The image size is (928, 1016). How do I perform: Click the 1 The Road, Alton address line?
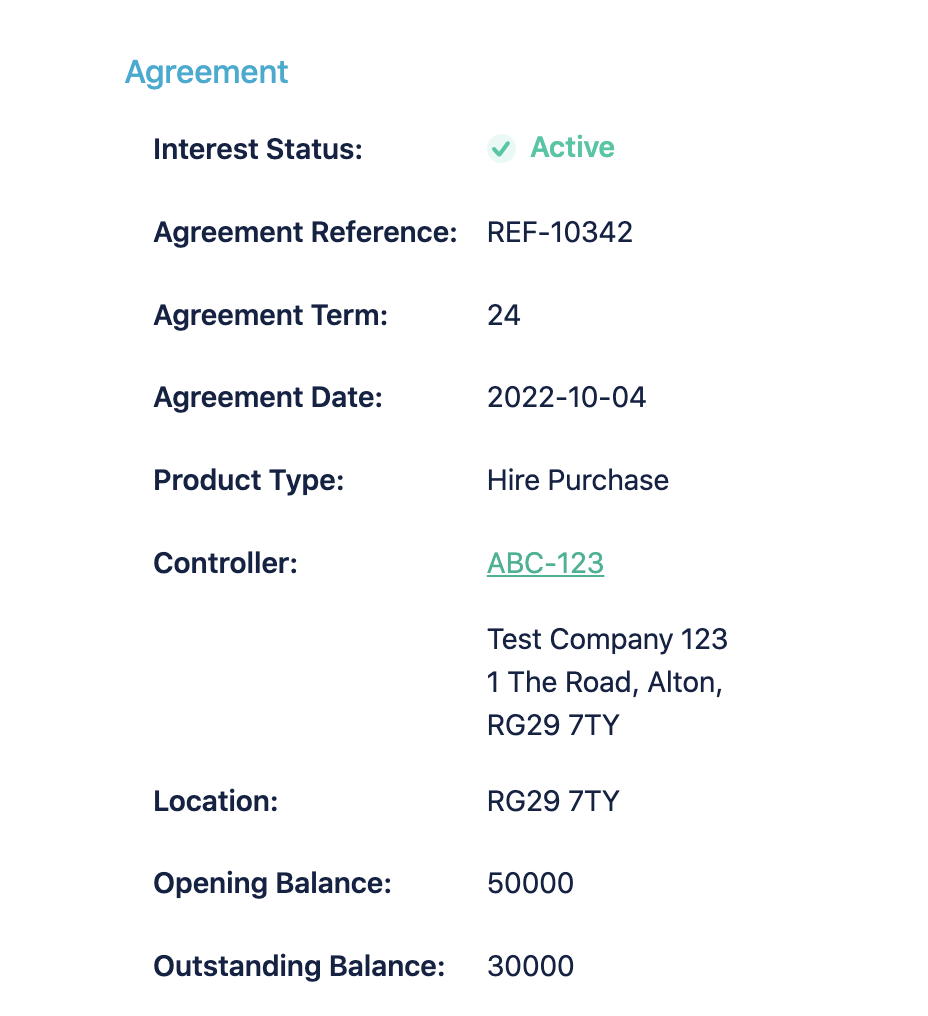[605, 682]
